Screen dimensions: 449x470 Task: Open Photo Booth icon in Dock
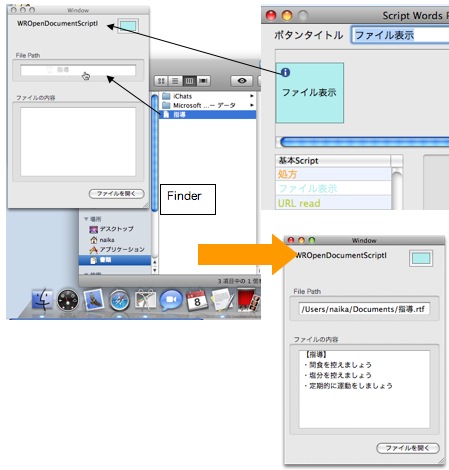247,300
